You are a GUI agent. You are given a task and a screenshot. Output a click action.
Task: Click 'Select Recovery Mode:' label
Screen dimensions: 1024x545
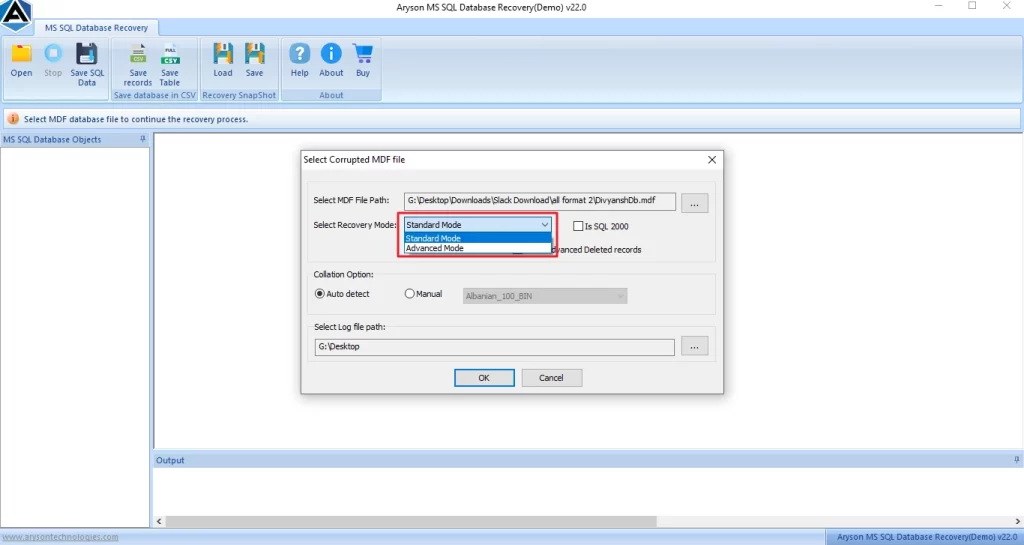click(355, 225)
